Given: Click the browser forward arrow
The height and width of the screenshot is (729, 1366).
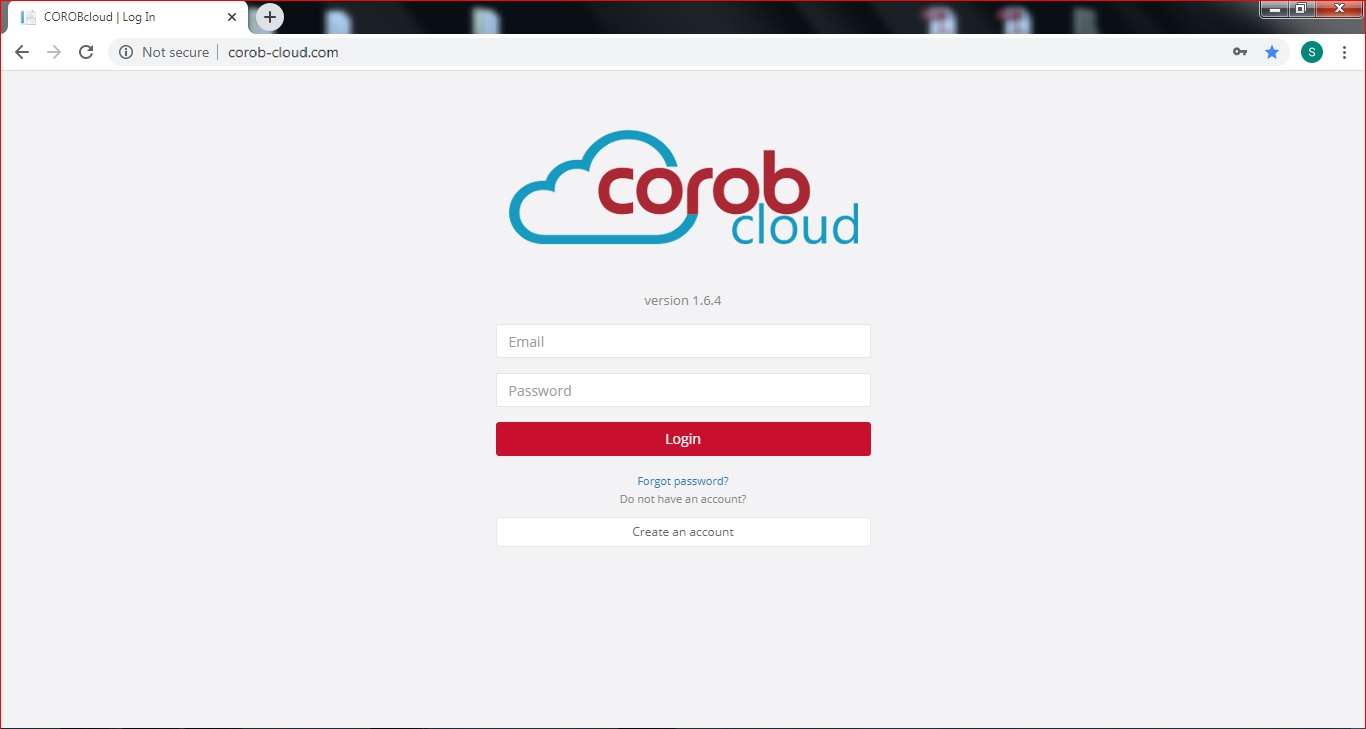Looking at the screenshot, I should coord(54,52).
